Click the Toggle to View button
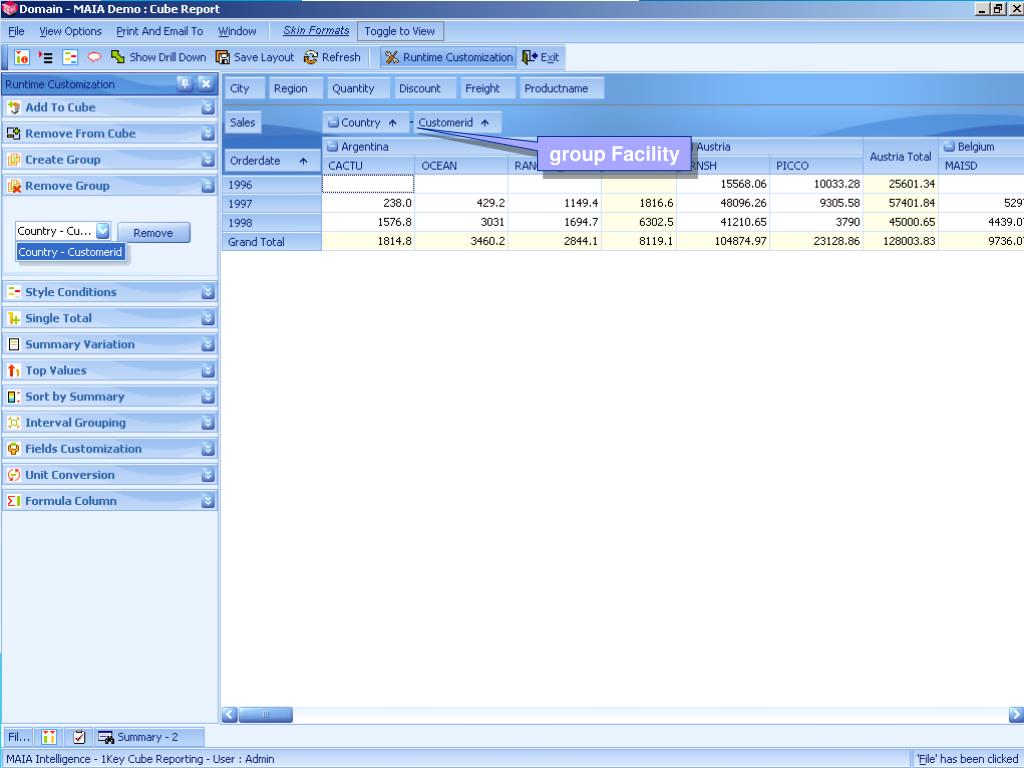This screenshot has width=1024, height=768. pos(400,31)
